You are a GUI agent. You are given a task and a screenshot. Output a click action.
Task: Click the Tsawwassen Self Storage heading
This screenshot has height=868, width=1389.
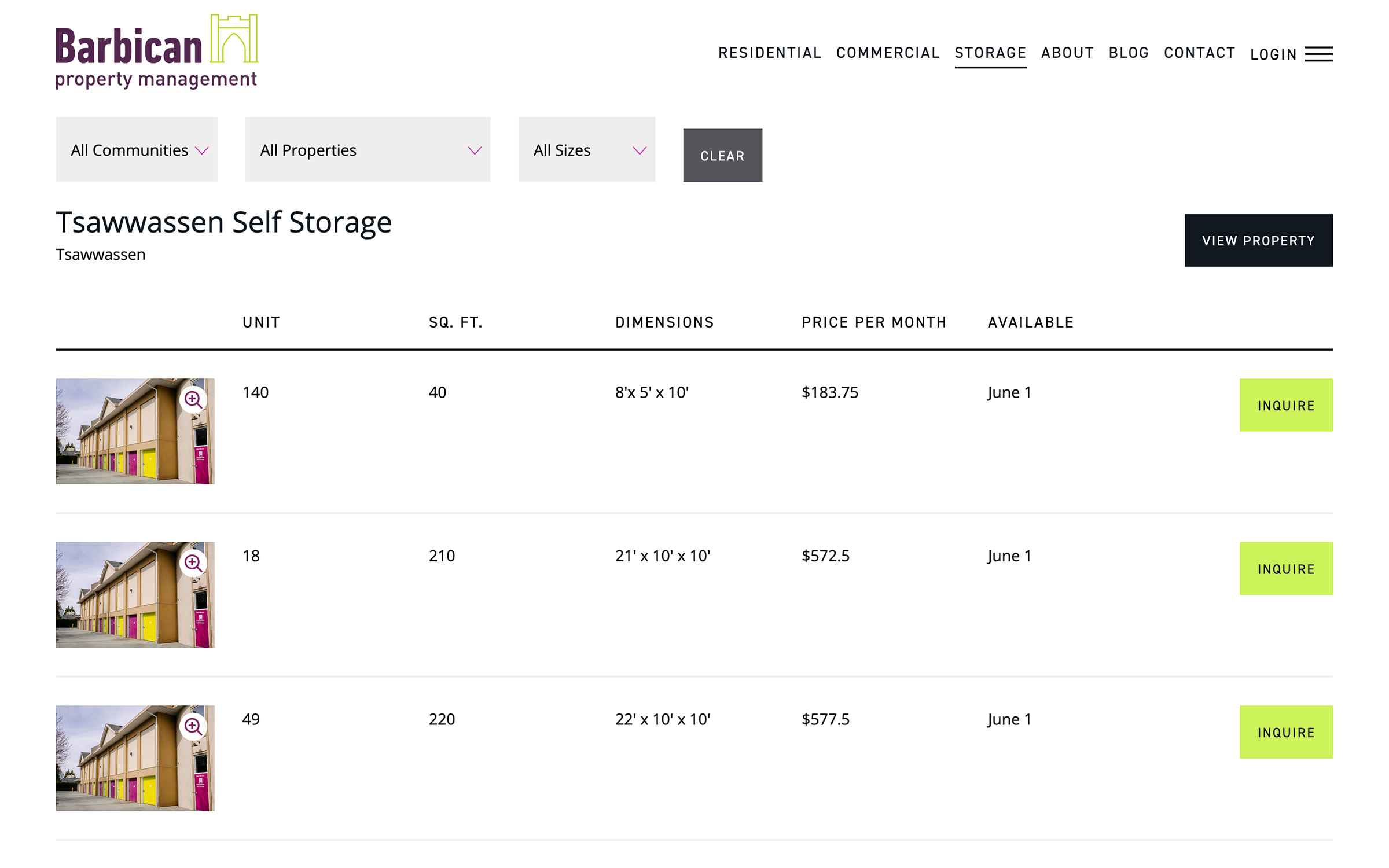(223, 223)
